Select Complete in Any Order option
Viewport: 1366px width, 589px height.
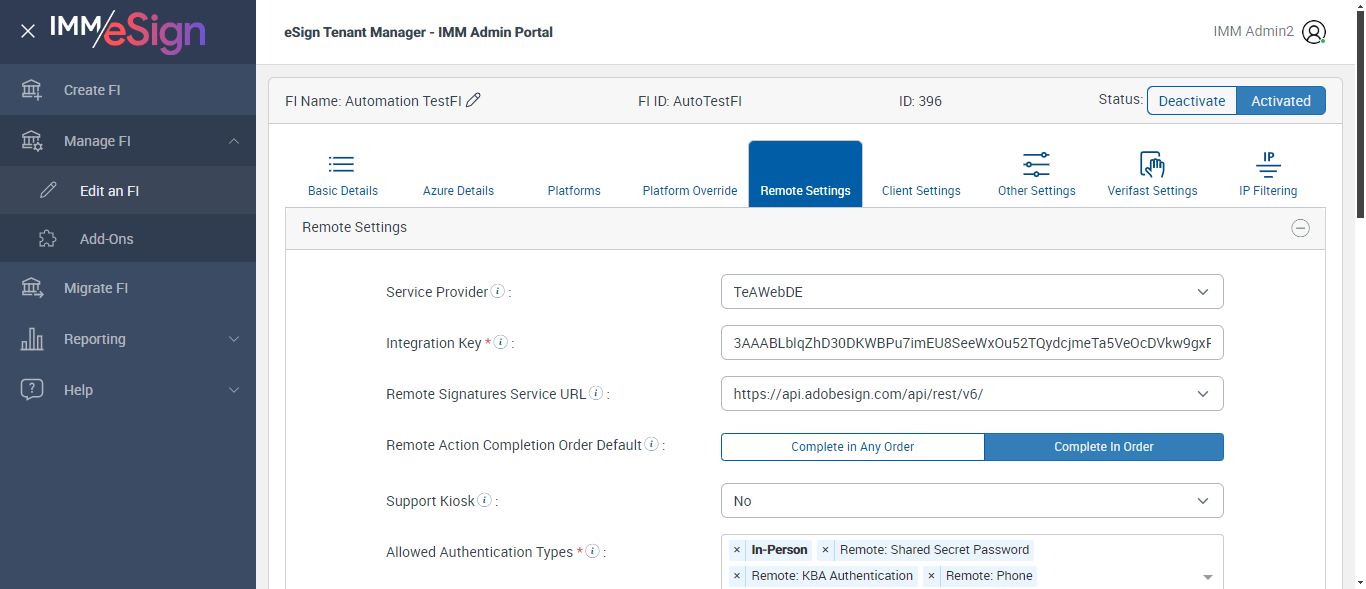click(852, 447)
